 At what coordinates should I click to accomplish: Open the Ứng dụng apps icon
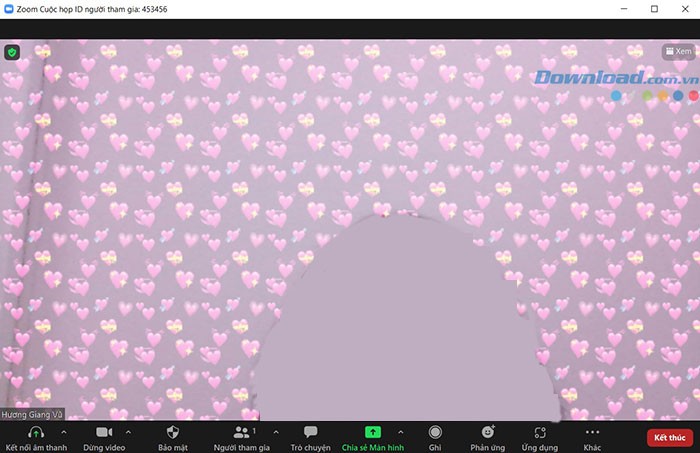coord(540,432)
